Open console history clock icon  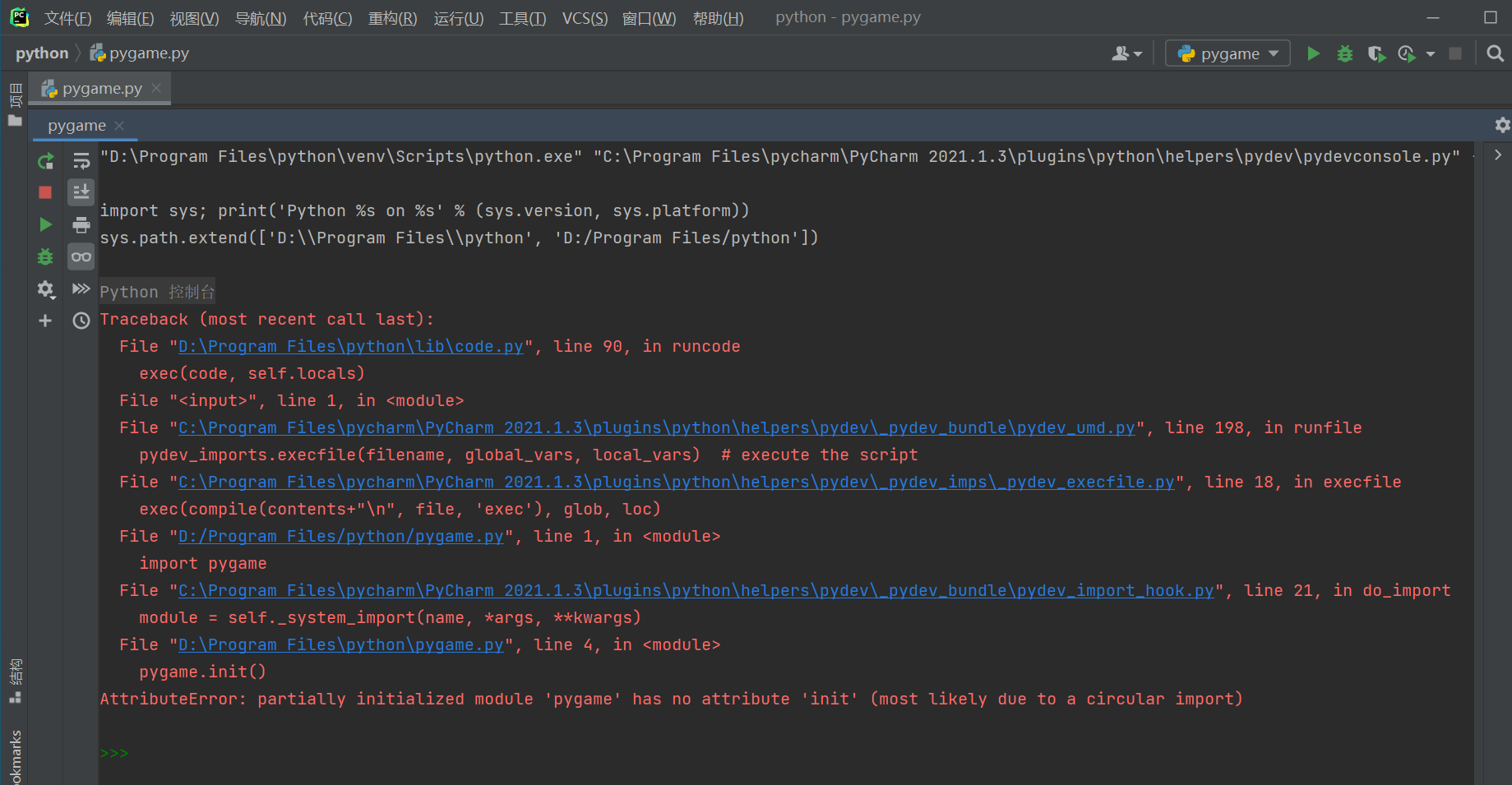(x=81, y=321)
